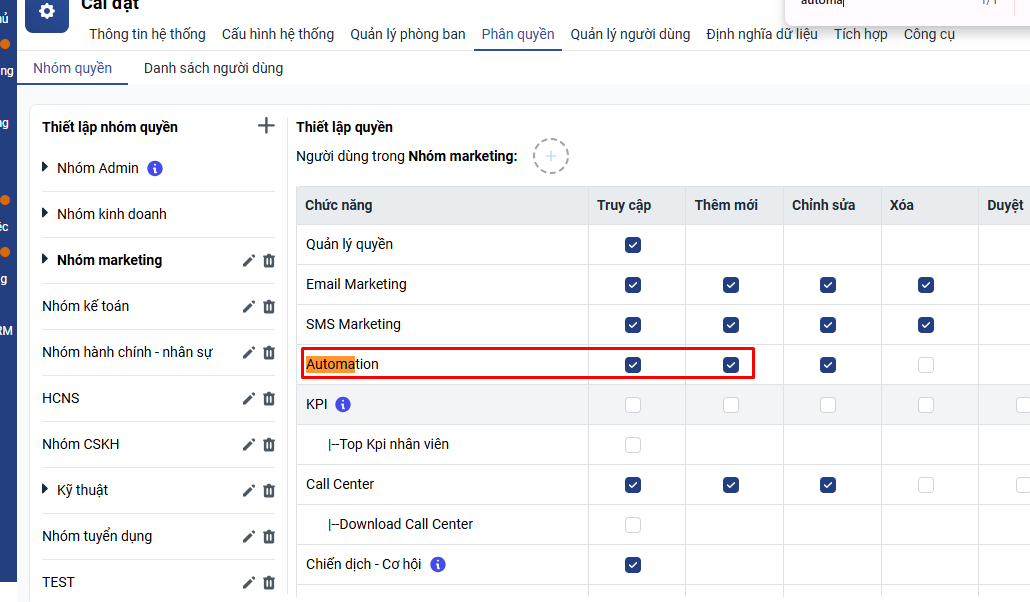The width and height of the screenshot is (1030, 602).
Task: Click the plus icon to add permission group
Action: (x=266, y=126)
